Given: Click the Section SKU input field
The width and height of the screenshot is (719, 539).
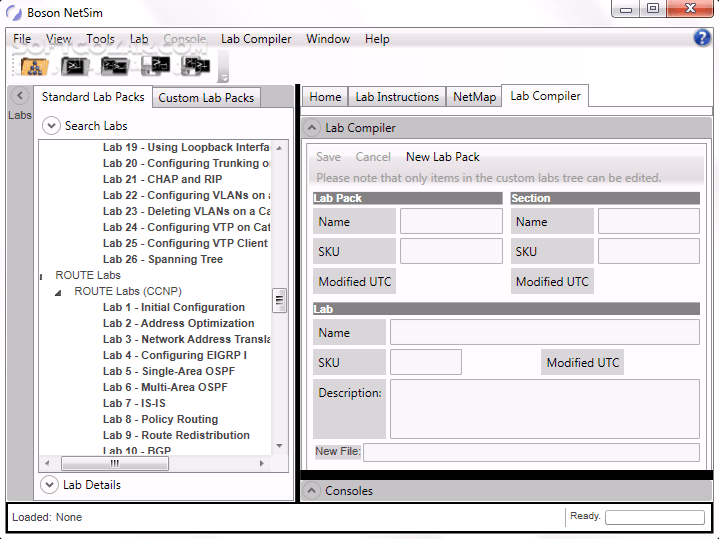Looking at the screenshot, I should tap(649, 251).
